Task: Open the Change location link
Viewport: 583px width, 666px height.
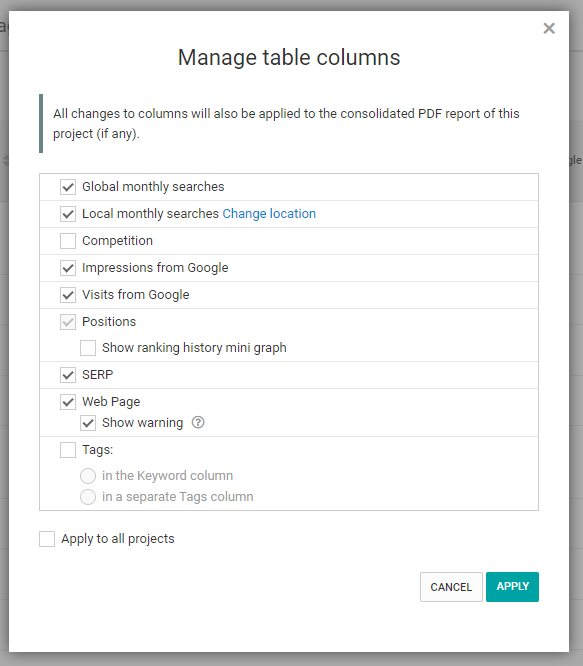Action: 269,213
